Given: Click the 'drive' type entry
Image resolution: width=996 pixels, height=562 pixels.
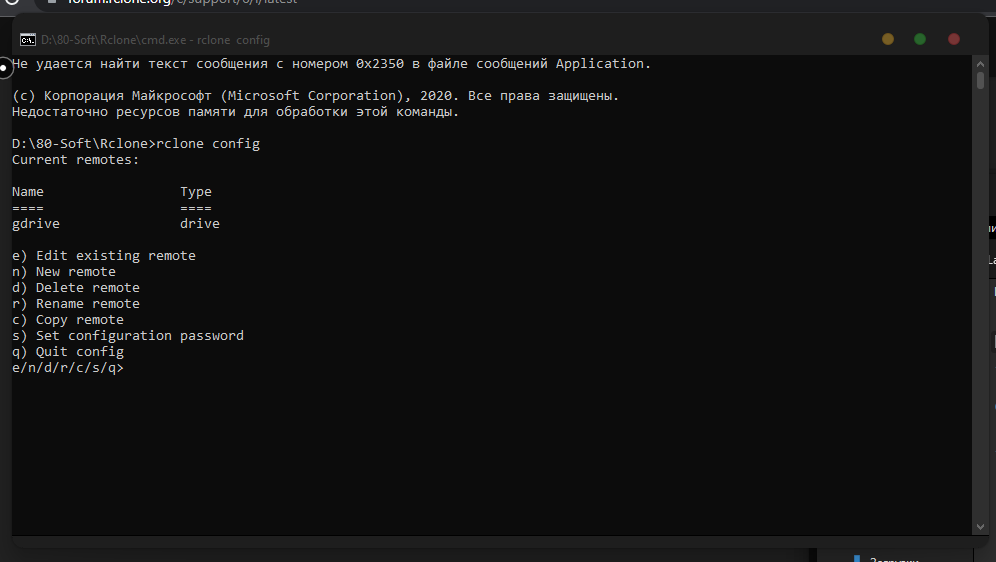Looking at the screenshot, I should point(200,224).
